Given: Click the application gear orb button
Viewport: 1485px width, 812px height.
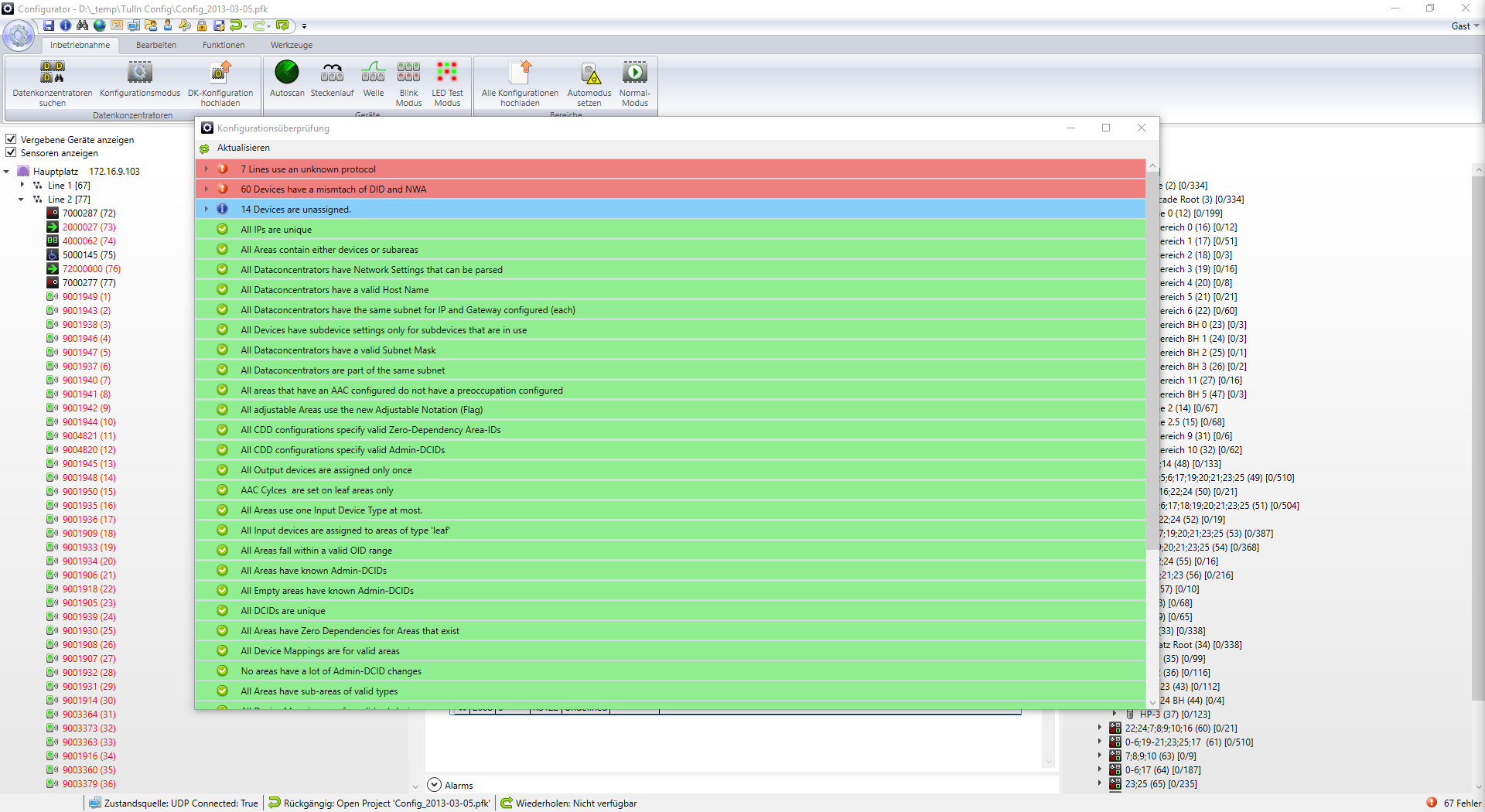Looking at the screenshot, I should pos(19,35).
